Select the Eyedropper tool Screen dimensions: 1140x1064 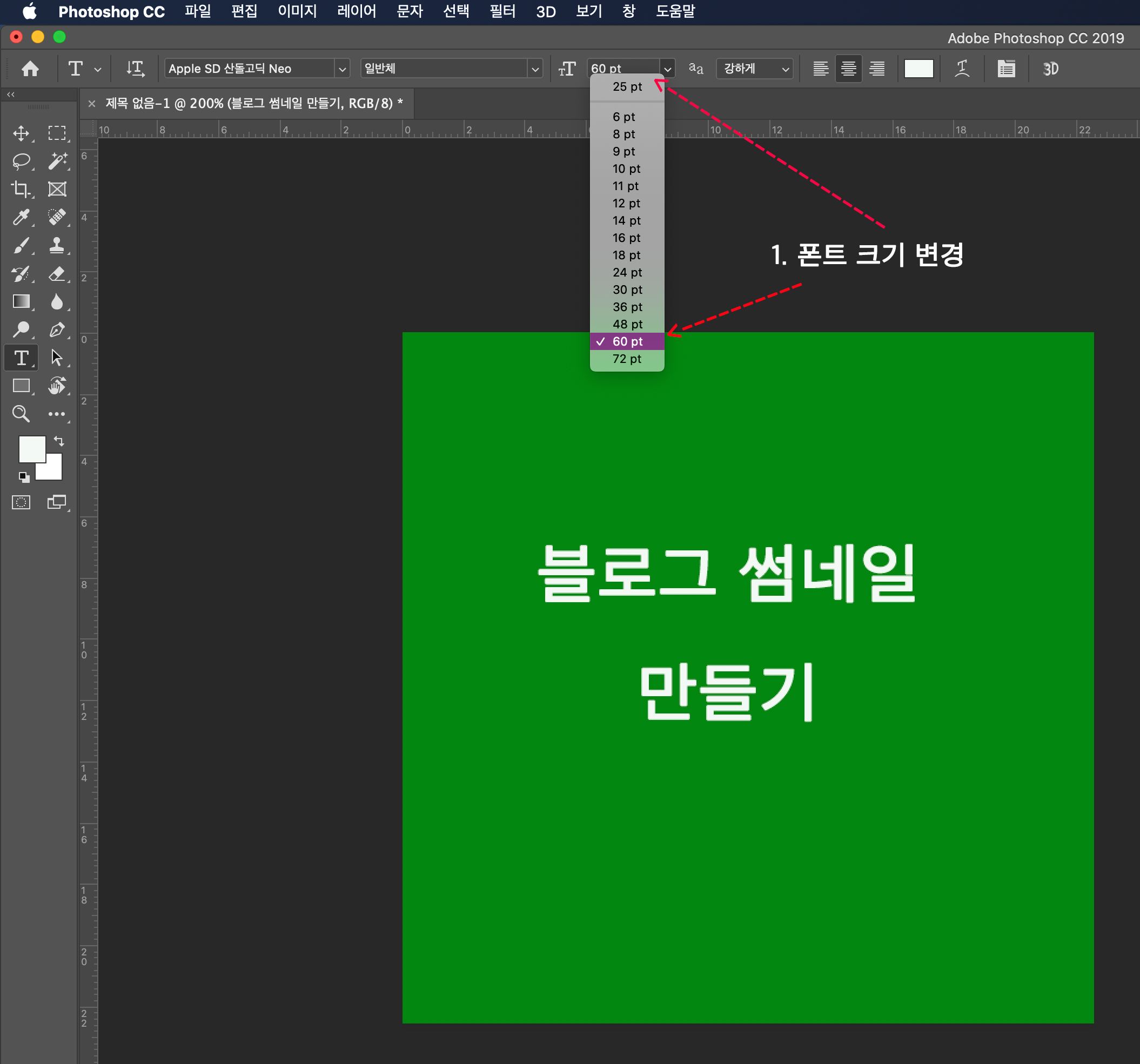tap(21, 217)
